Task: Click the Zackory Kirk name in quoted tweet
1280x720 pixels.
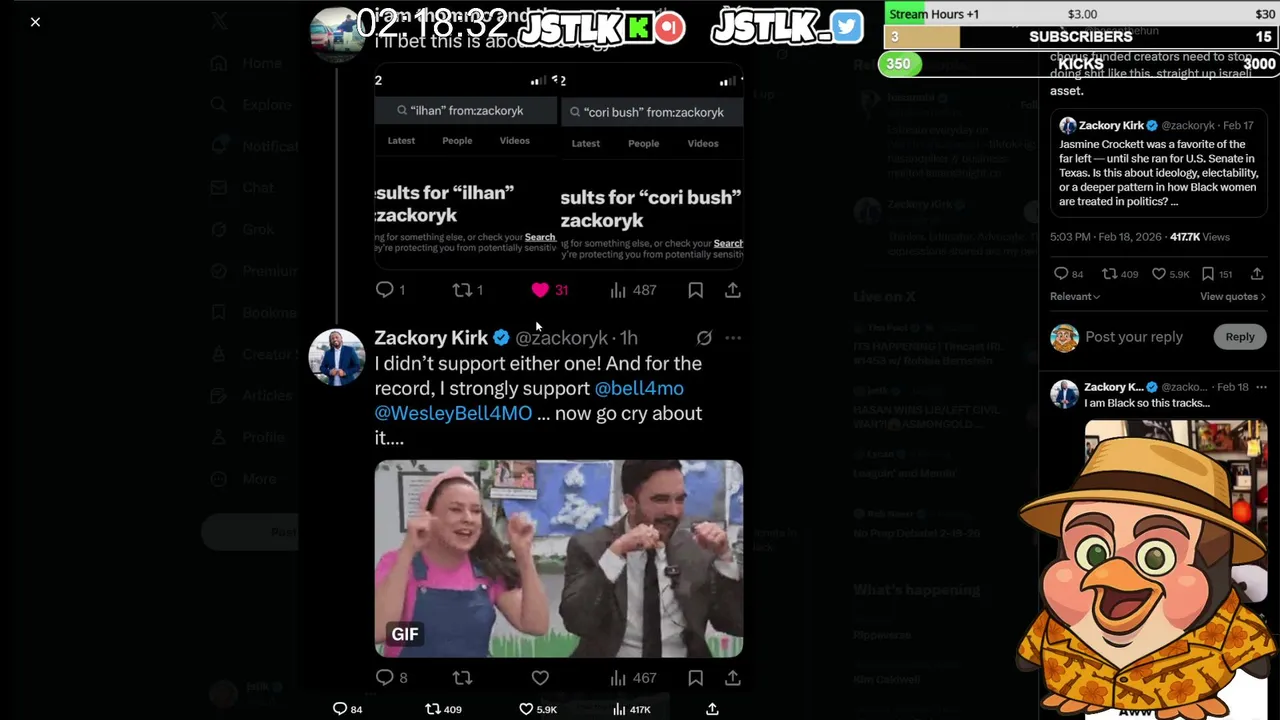Action: pos(1111,125)
